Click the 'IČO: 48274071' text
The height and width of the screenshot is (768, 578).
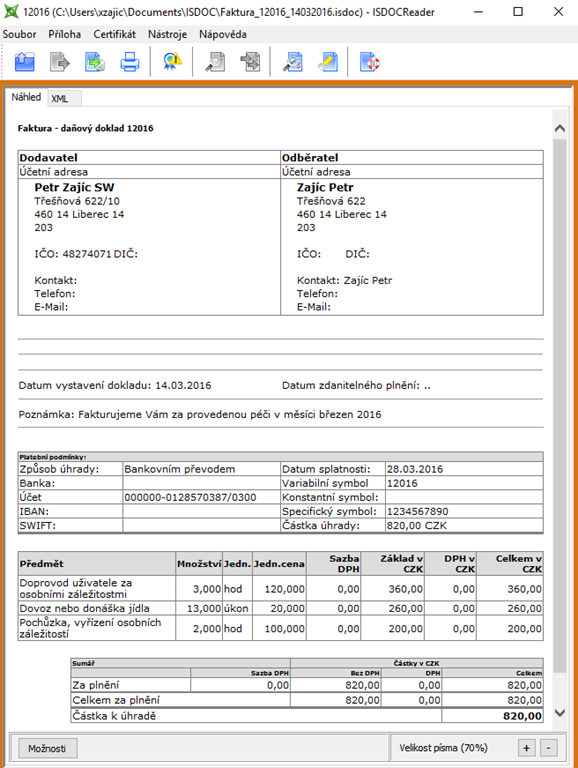click(72, 254)
